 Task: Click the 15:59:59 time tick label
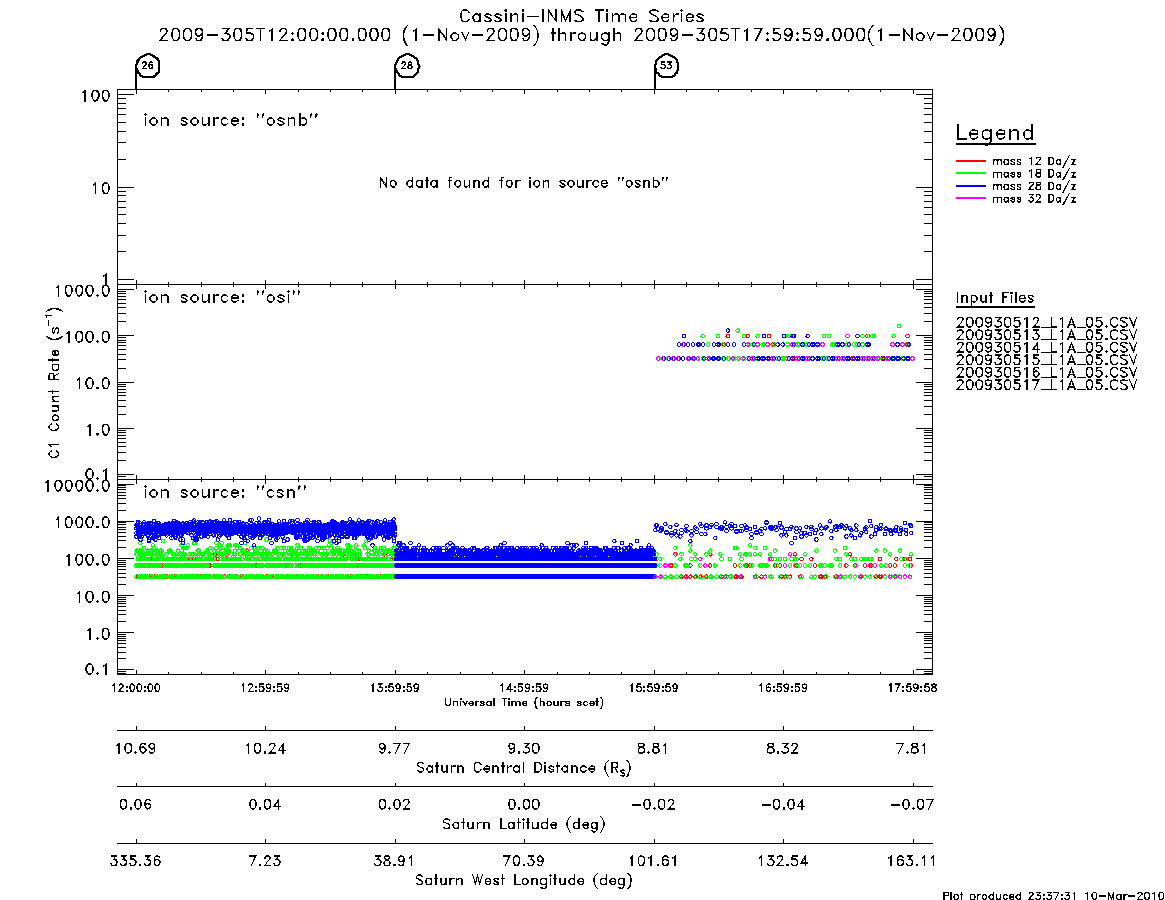point(654,688)
